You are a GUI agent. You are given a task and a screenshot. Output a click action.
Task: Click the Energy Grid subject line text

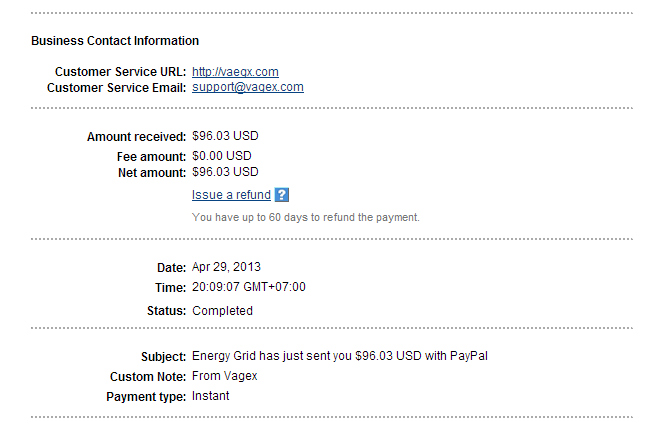pos(339,356)
